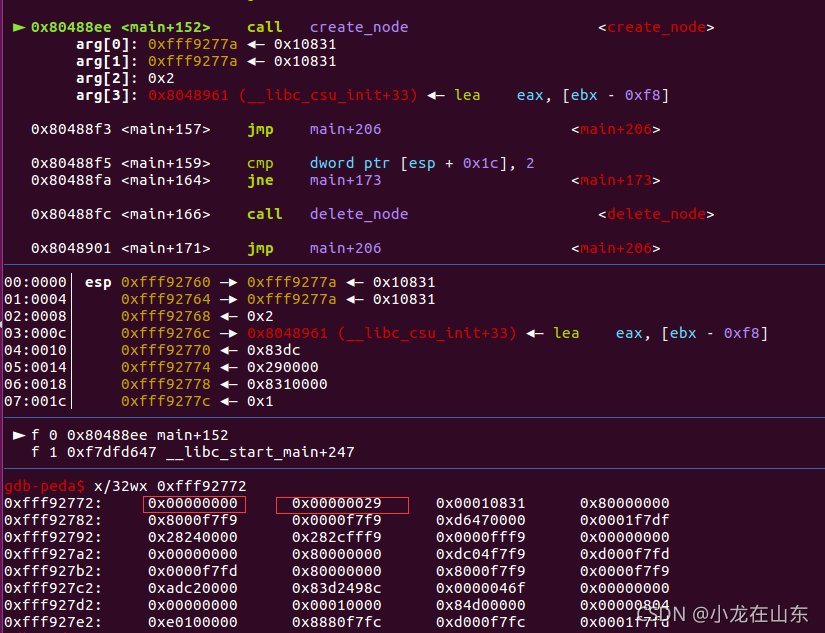Click the red <create_node> symbol annotation
The width and height of the screenshot is (825, 633).
656,27
